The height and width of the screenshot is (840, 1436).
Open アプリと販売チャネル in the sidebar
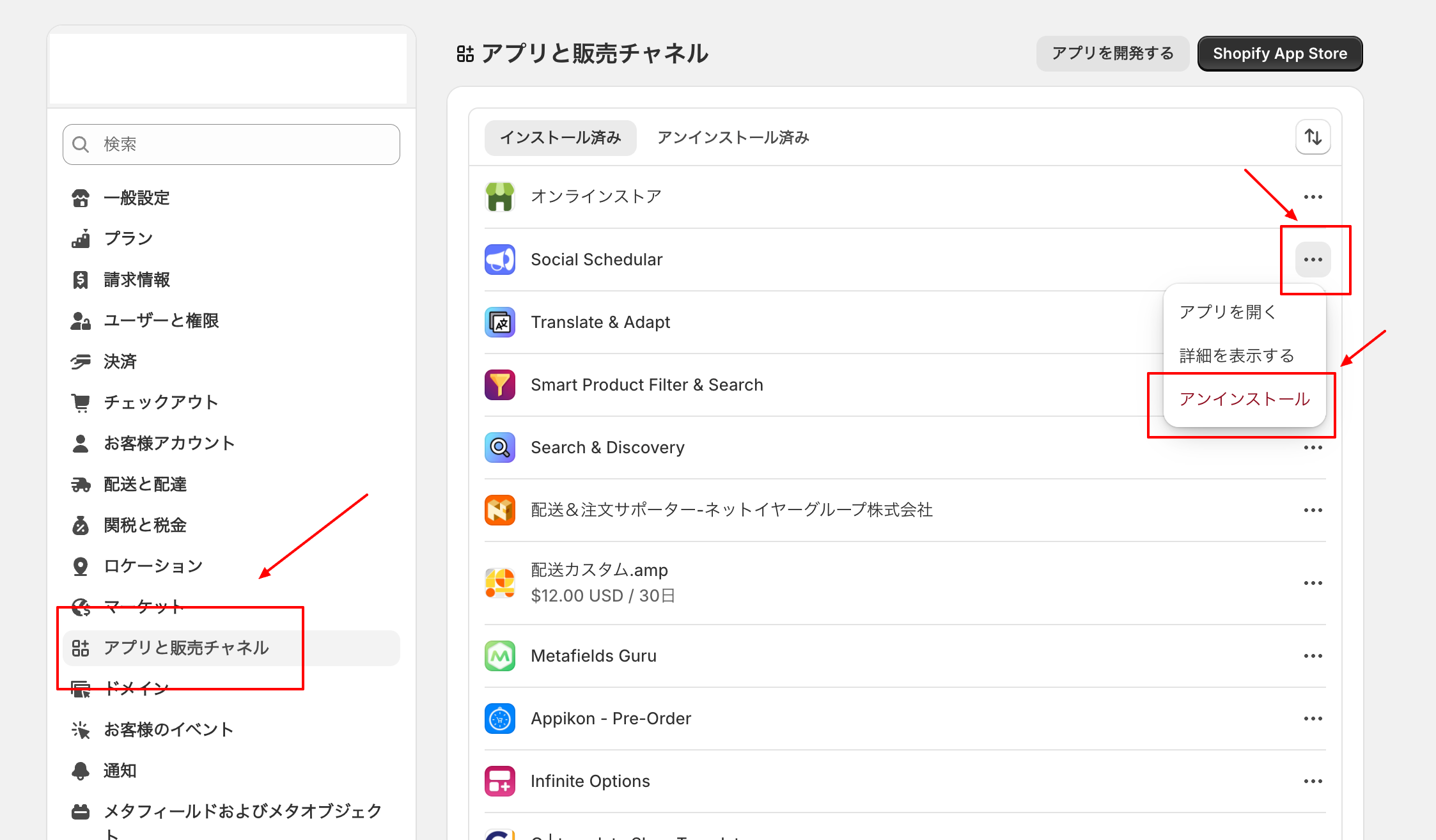pyautogui.click(x=231, y=648)
